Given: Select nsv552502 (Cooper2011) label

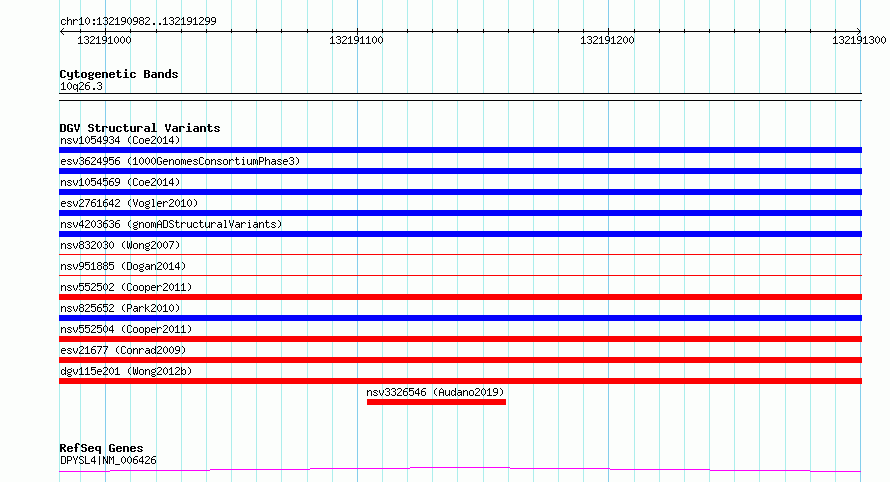Looking at the screenshot, I should tap(126, 287).
